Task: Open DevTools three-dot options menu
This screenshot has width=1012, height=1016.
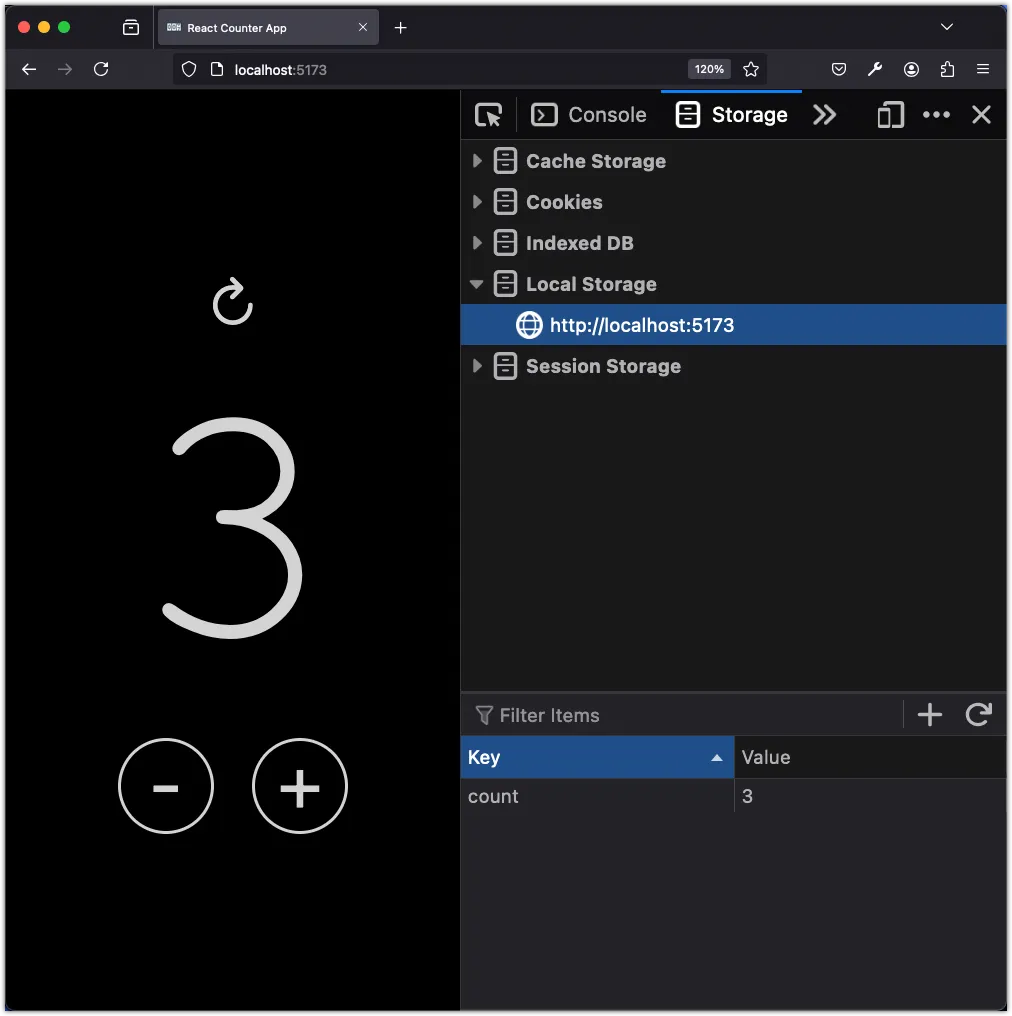Action: click(936, 115)
